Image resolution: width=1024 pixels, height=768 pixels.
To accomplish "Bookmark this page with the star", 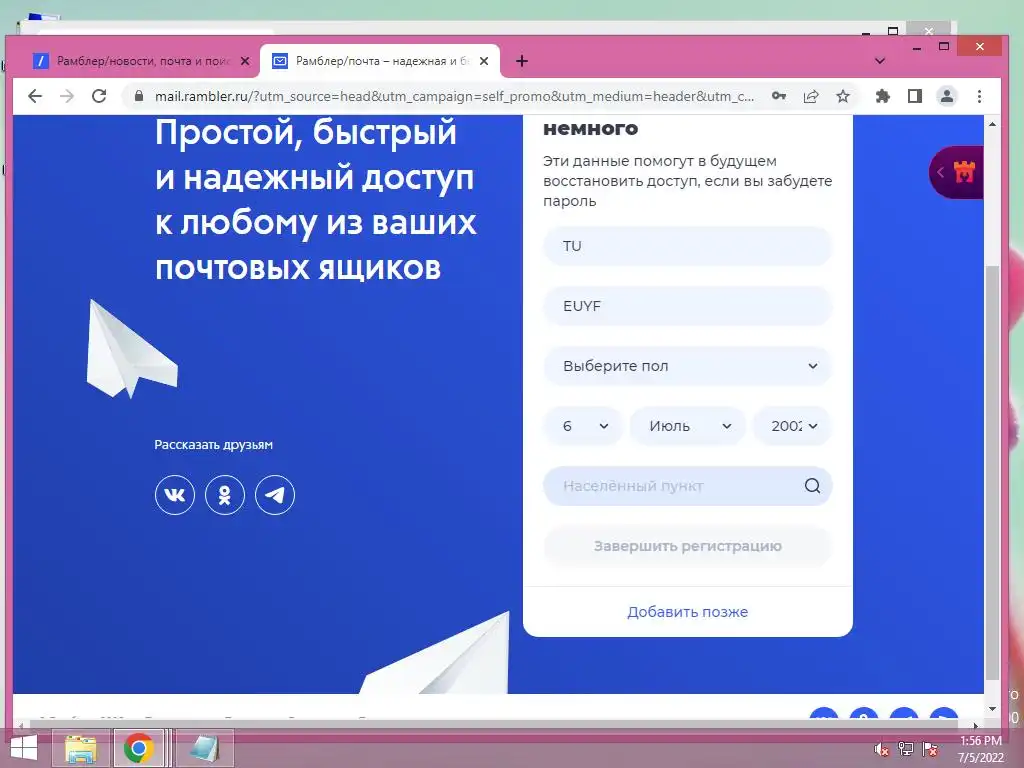I will (843, 97).
